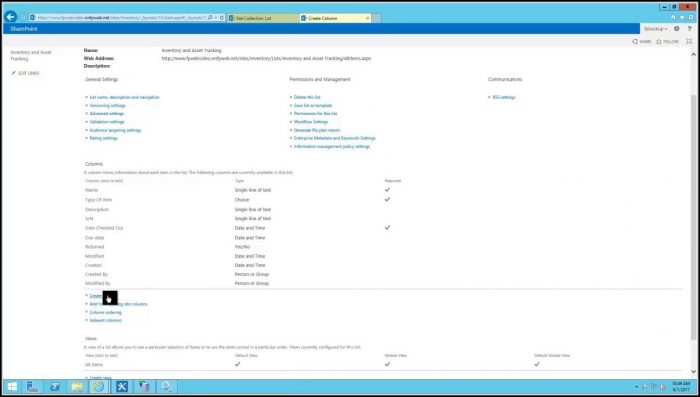Viewport: 700px width, 397px height.
Task: Edit the S/N column
Action: point(89,219)
